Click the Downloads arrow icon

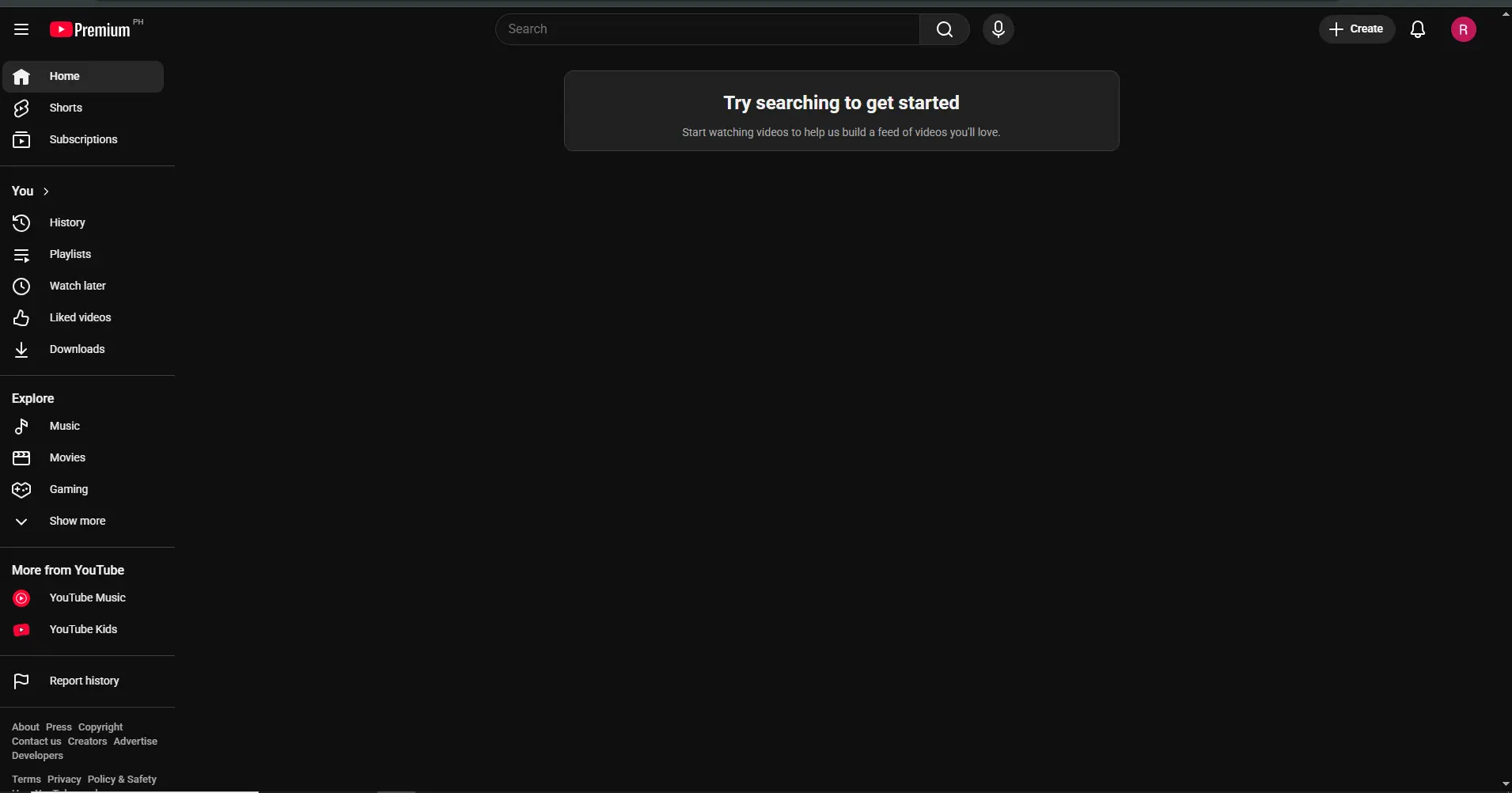point(21,350)
